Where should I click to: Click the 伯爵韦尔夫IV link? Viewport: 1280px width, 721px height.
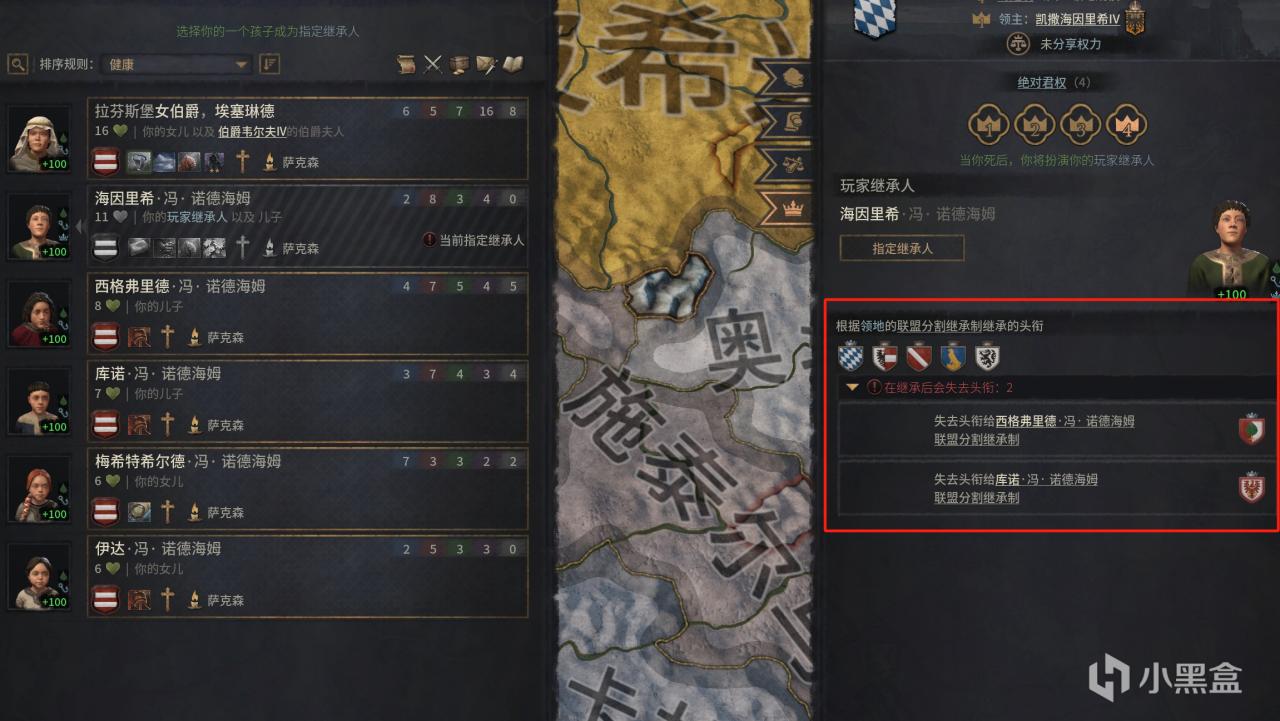(x=252, y=132)
